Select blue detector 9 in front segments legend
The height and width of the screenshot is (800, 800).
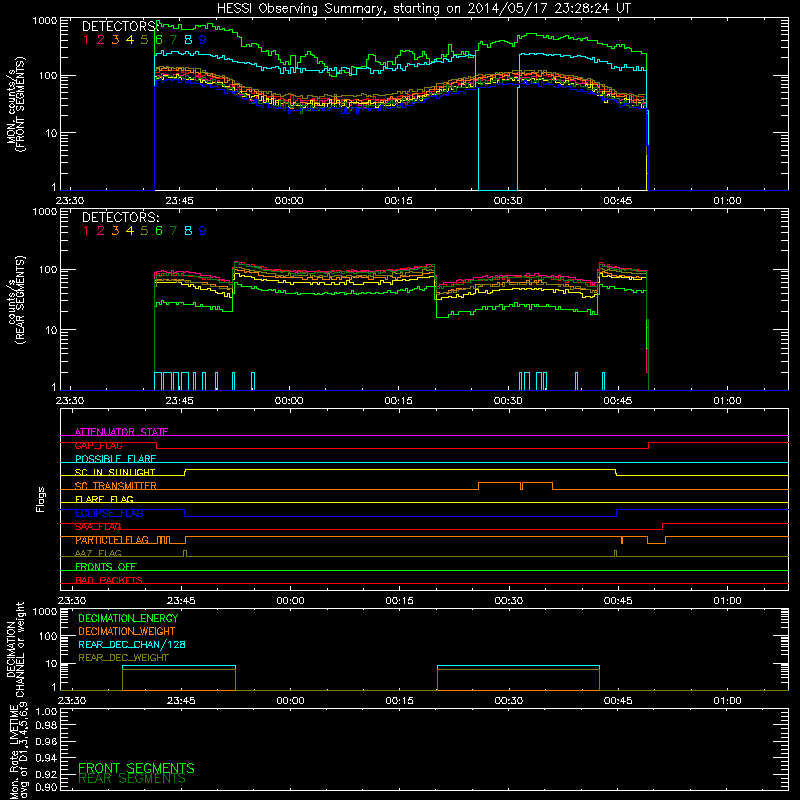point(203,40)
